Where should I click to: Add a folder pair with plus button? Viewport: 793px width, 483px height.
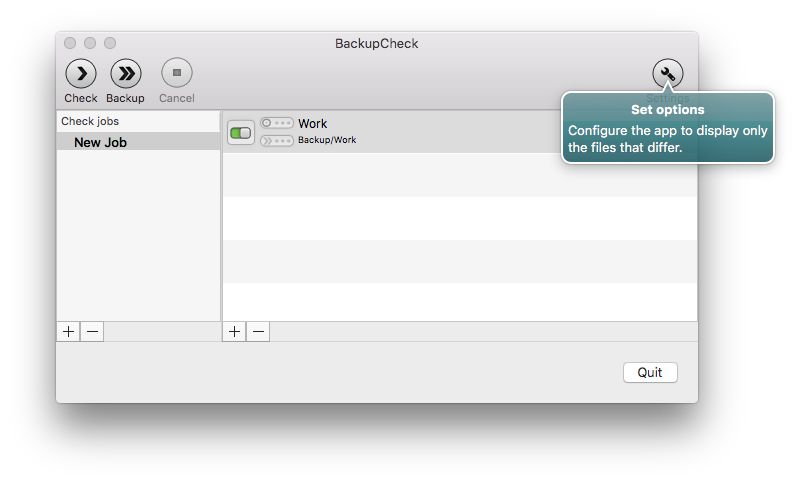tap(234, 332)
